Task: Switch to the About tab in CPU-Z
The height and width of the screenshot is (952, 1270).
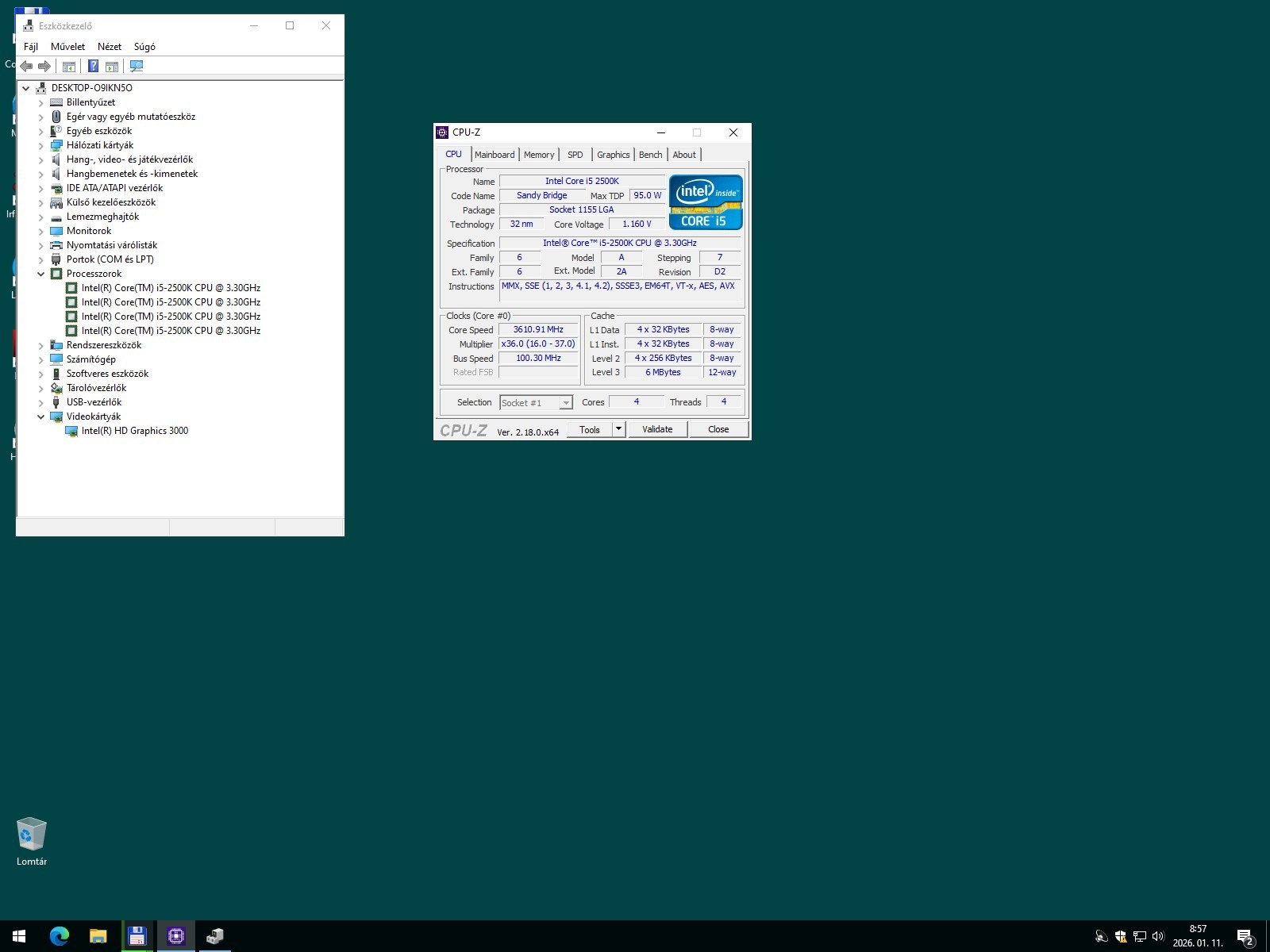Action: click(684, 155)
